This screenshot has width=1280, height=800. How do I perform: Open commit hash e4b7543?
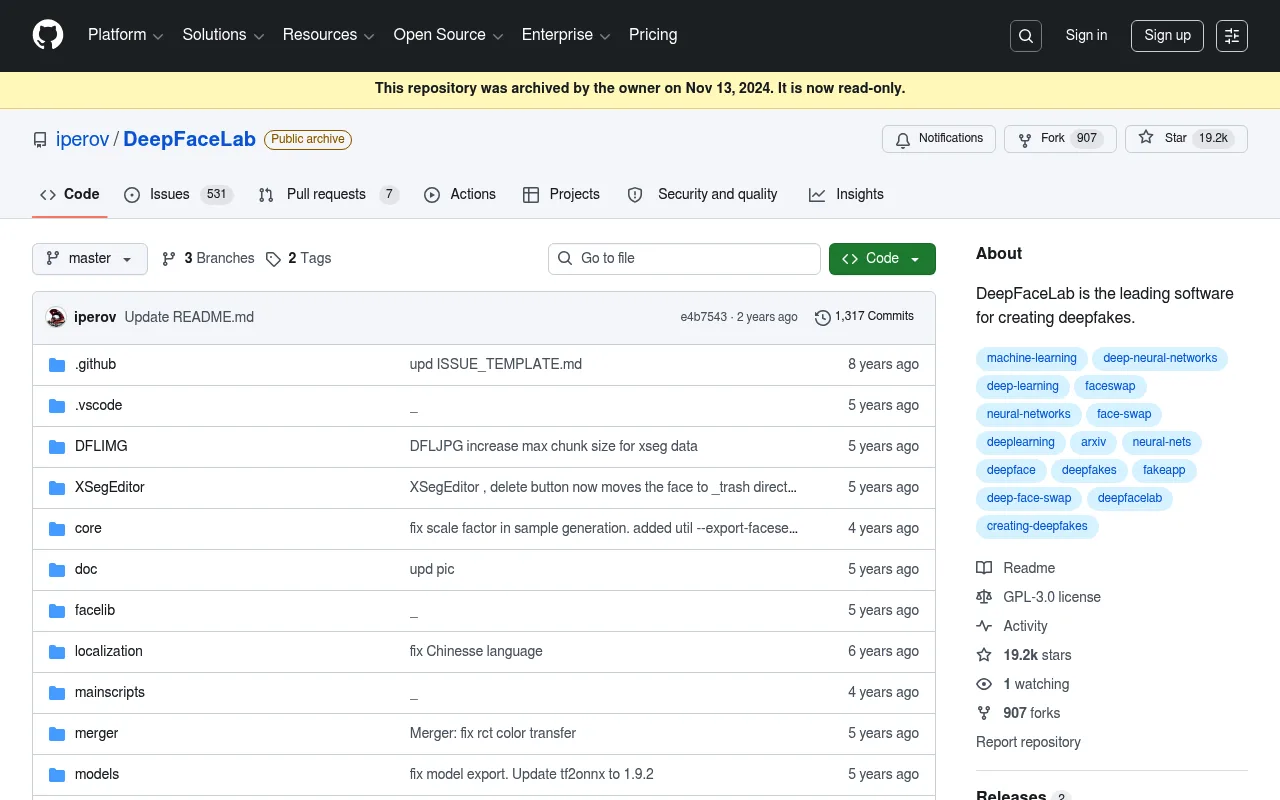[x=704, y=317]
